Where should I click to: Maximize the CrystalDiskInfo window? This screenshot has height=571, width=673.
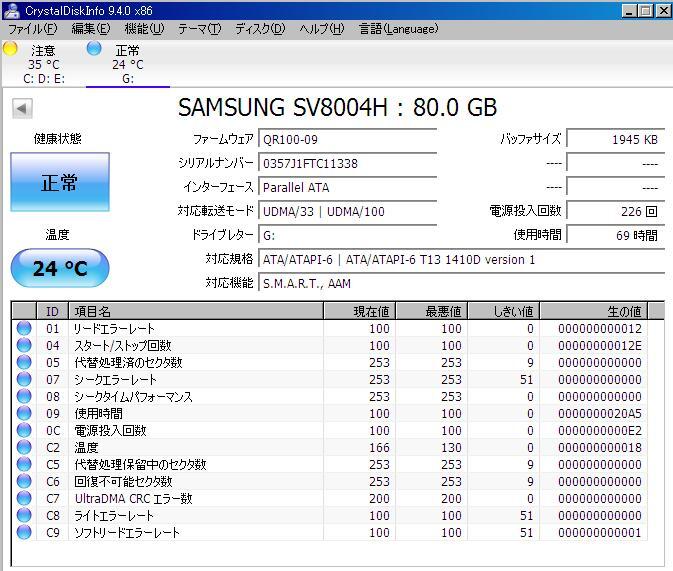click(646, 11)
